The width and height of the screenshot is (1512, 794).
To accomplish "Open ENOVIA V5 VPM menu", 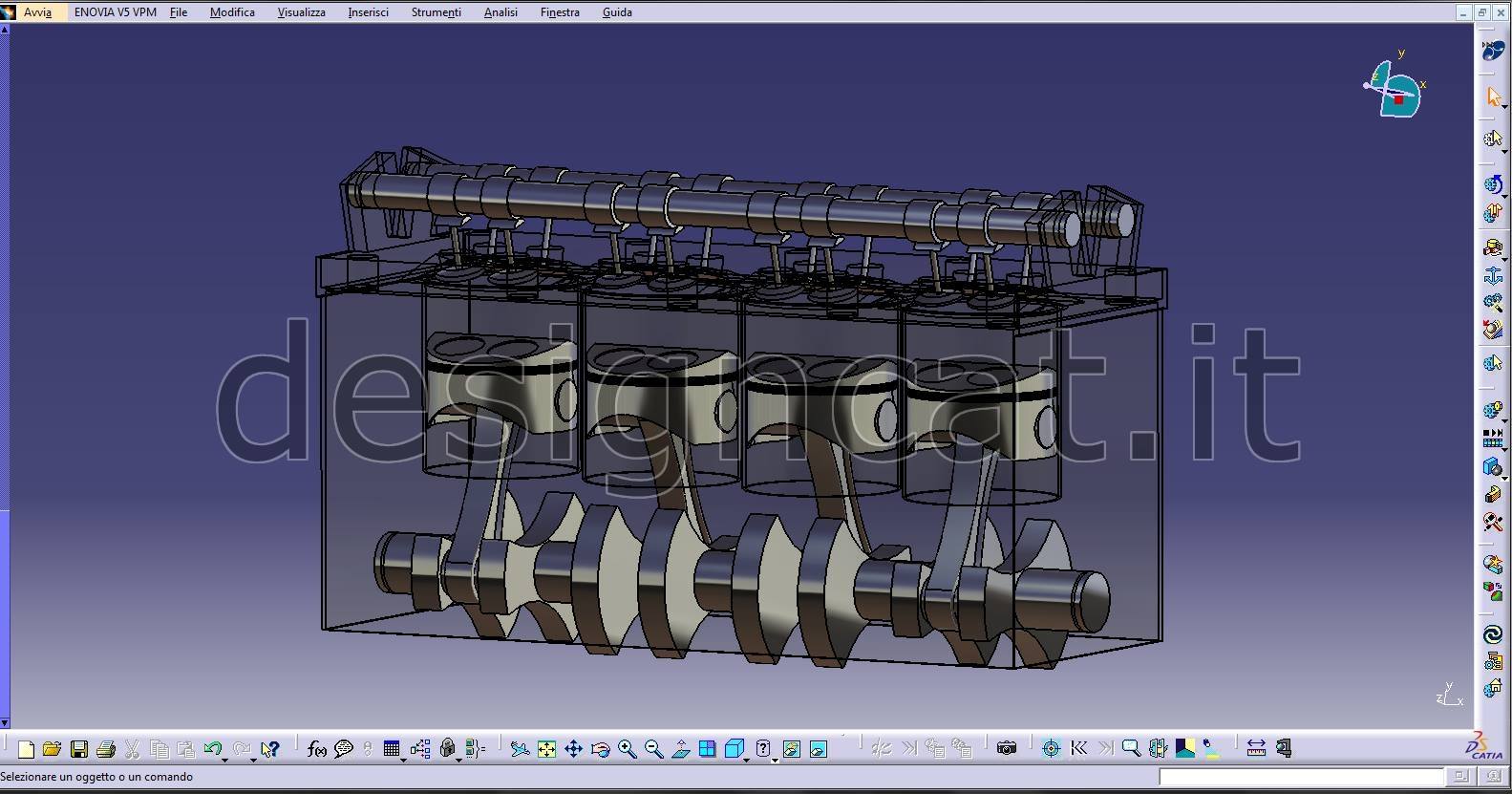I will pos(115,12).
